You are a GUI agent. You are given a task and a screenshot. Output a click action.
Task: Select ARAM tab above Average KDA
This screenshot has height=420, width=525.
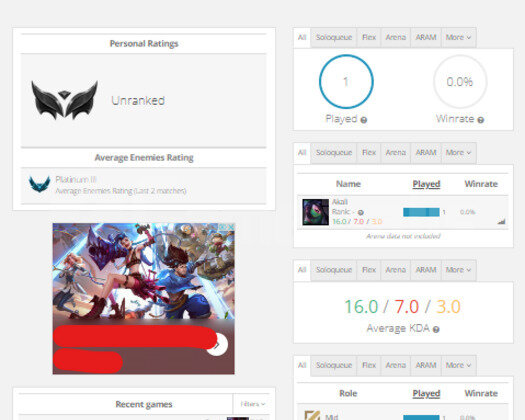(426, 270)
